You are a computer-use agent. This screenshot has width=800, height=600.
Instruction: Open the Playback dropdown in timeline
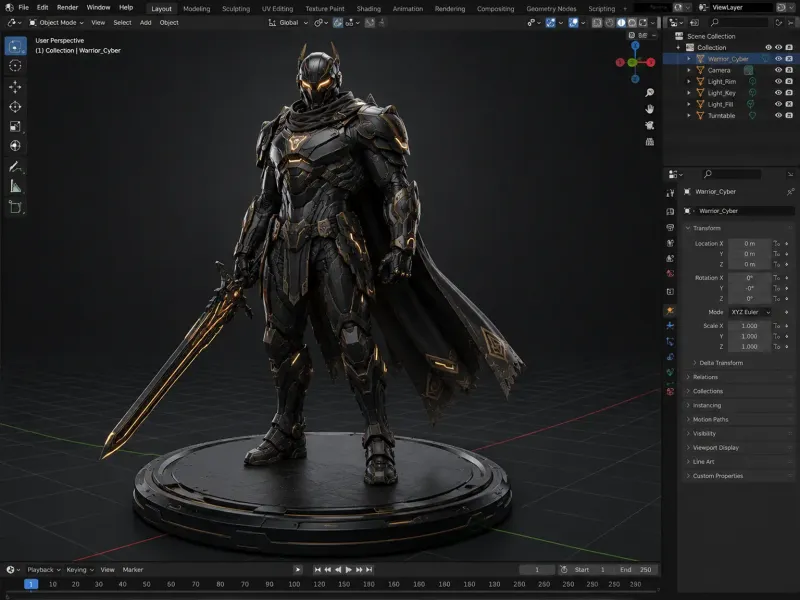[x=43, y=569]
